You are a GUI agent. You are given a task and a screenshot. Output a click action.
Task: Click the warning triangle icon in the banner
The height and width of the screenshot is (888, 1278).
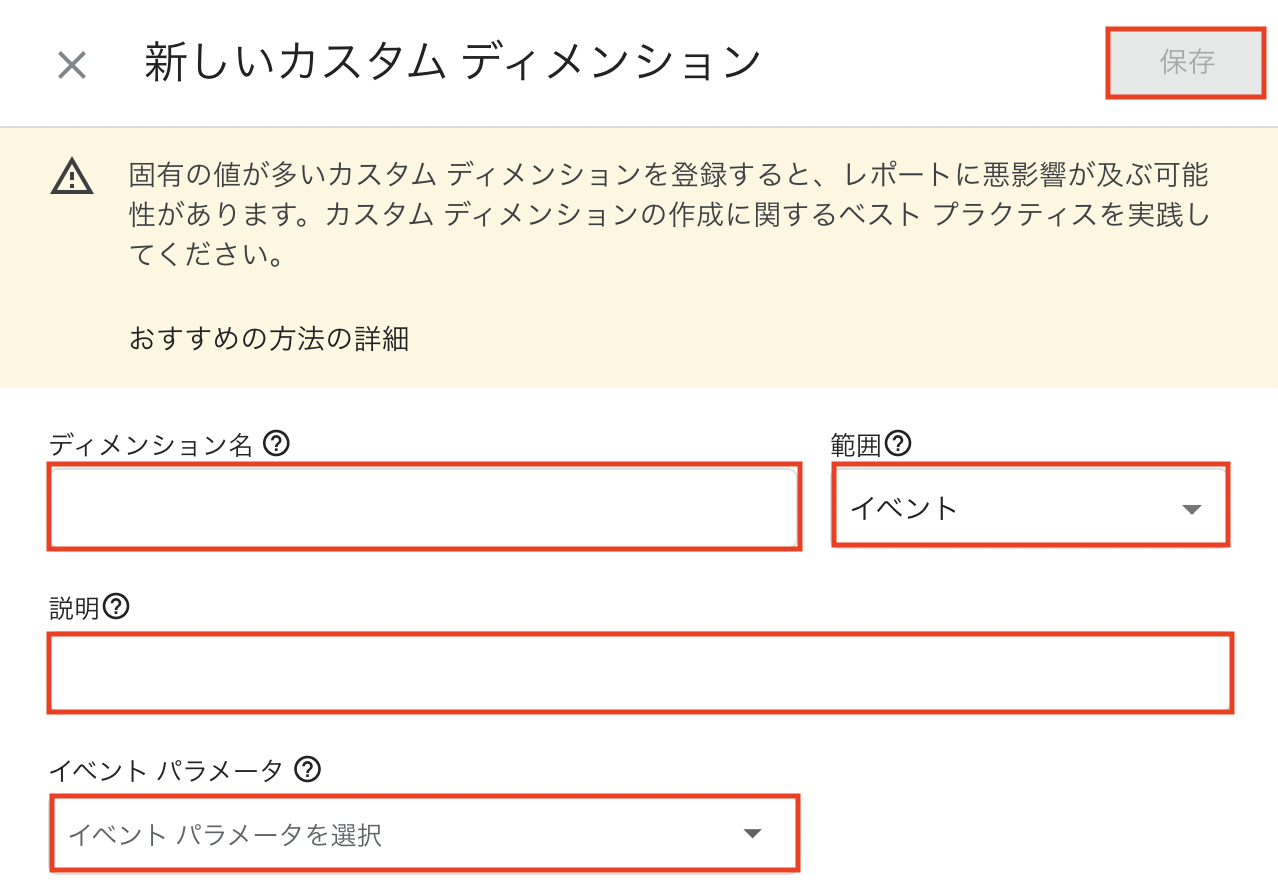click(70, 177)
